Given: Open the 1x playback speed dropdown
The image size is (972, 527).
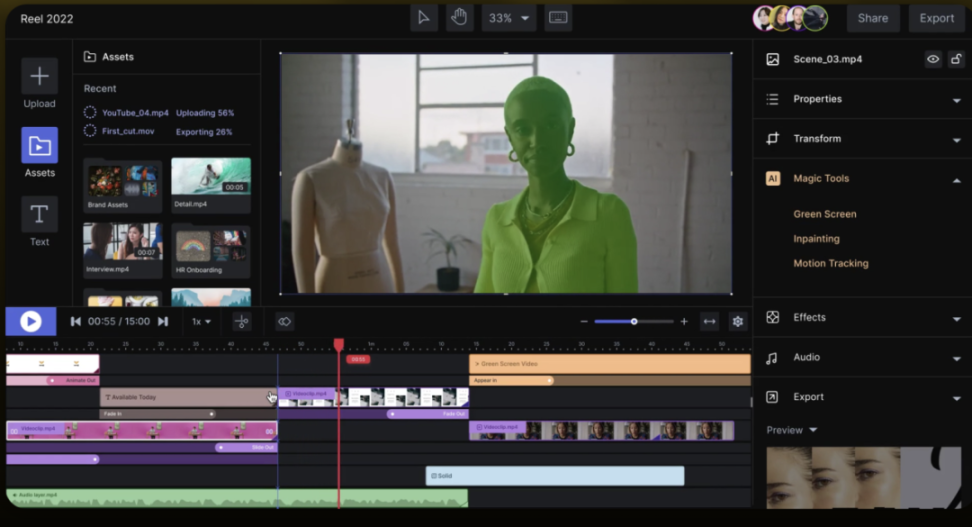Looking at the screenshot, I should click(201, 322).
